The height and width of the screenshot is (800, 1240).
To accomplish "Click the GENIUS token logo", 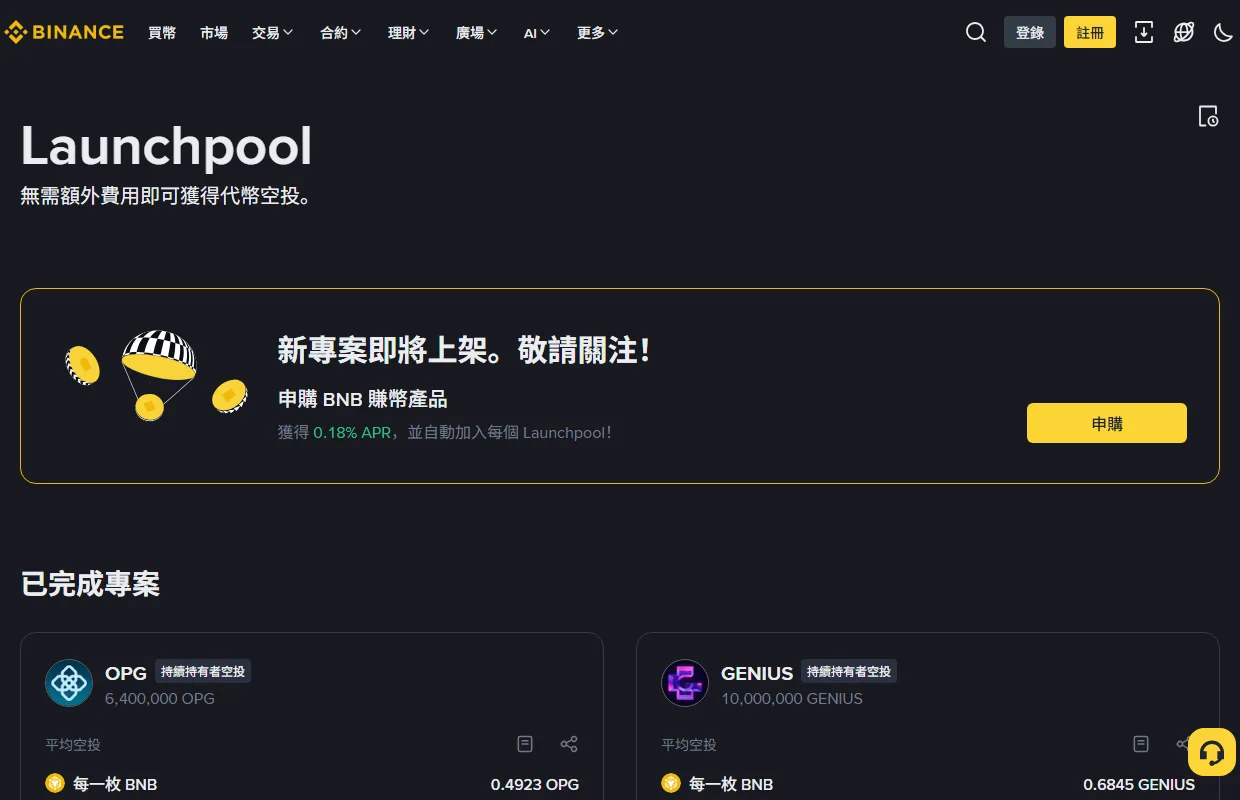I will [x=685, y=683].
